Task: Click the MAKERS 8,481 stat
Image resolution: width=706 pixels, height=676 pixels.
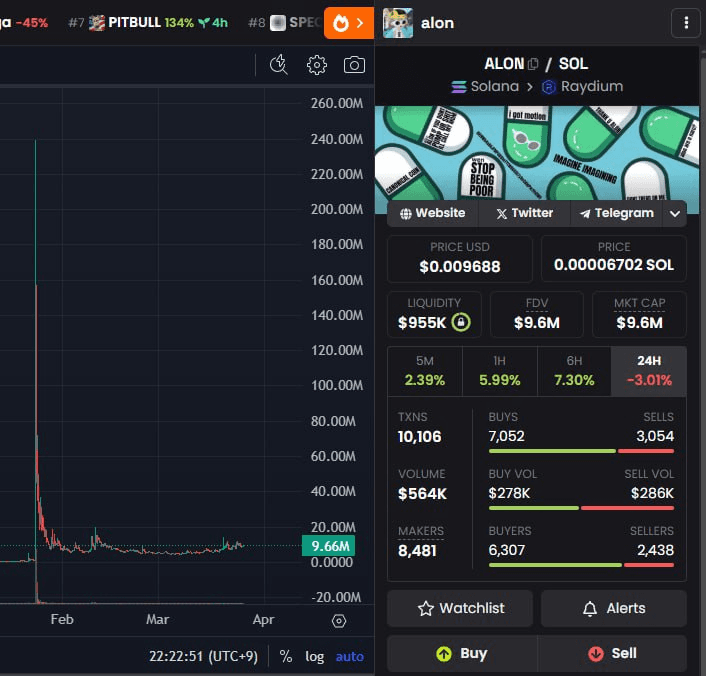Action: click(x=421, y=541)
